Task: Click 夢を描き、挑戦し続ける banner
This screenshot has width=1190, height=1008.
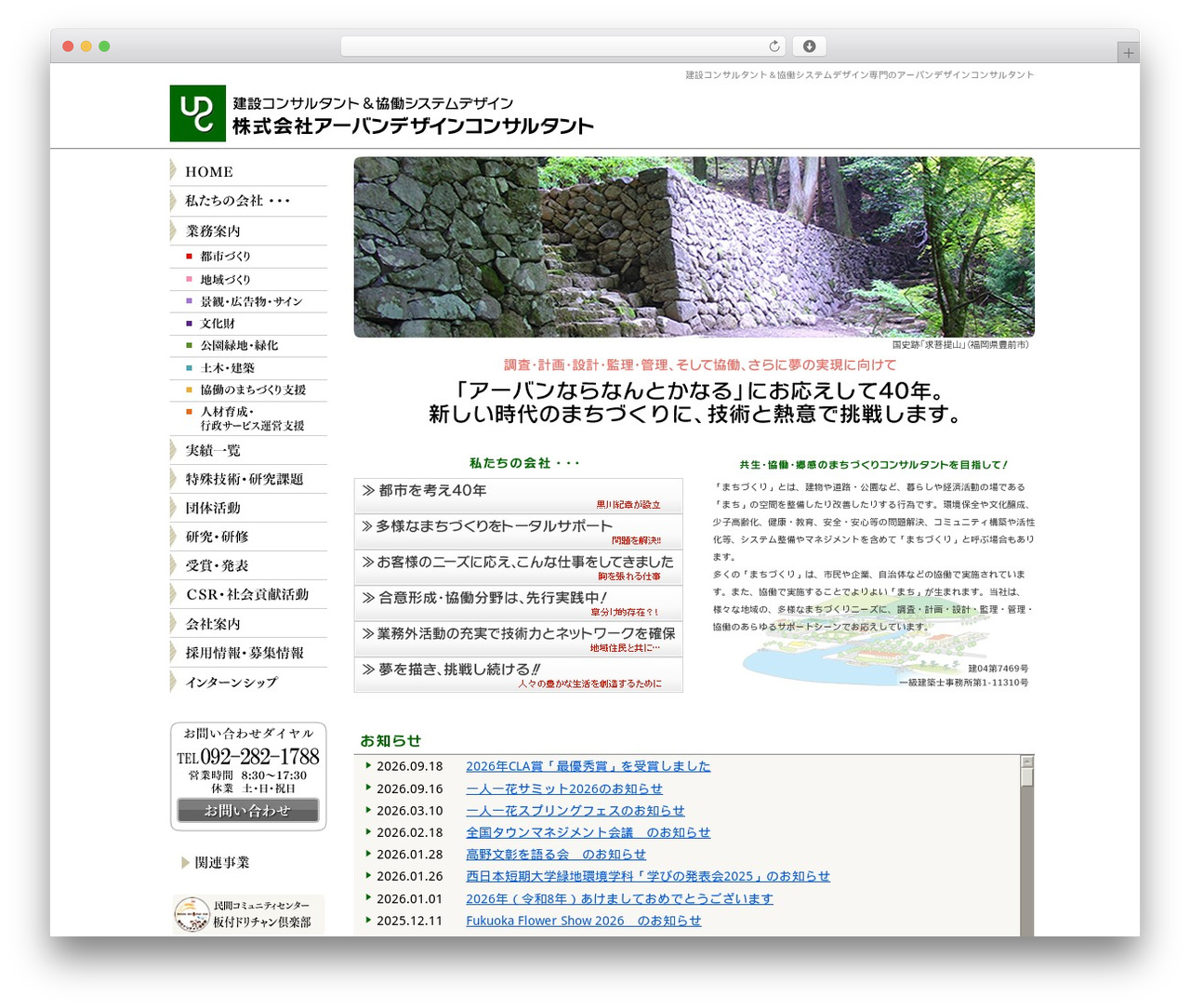Action: (x=518, y=675)
